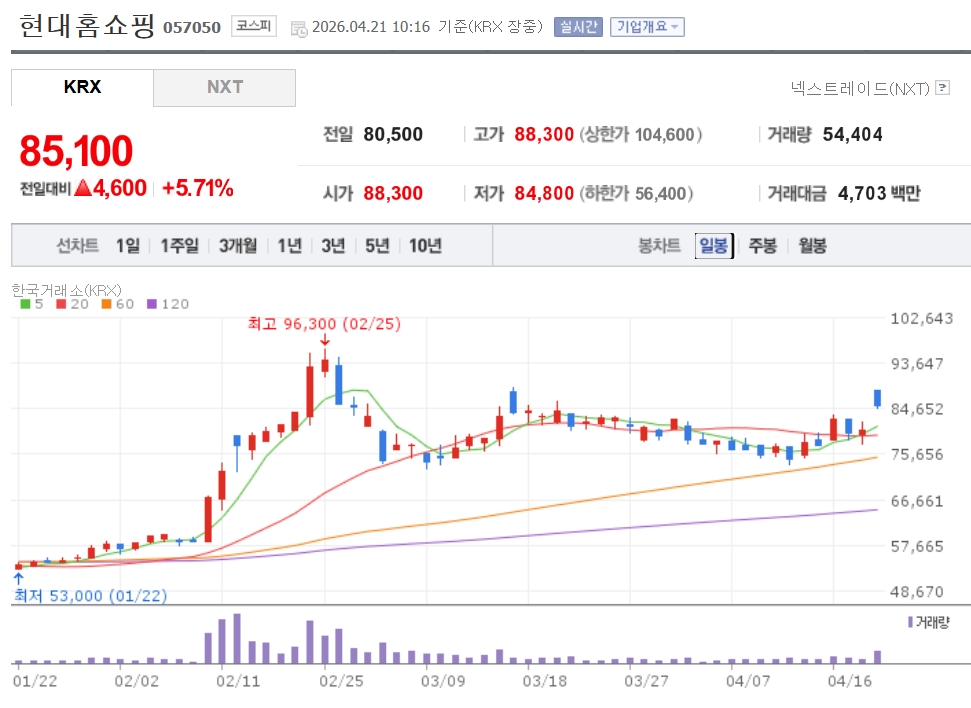
Task: Choose the 3개월 line chart range
Action: (238, 246)
